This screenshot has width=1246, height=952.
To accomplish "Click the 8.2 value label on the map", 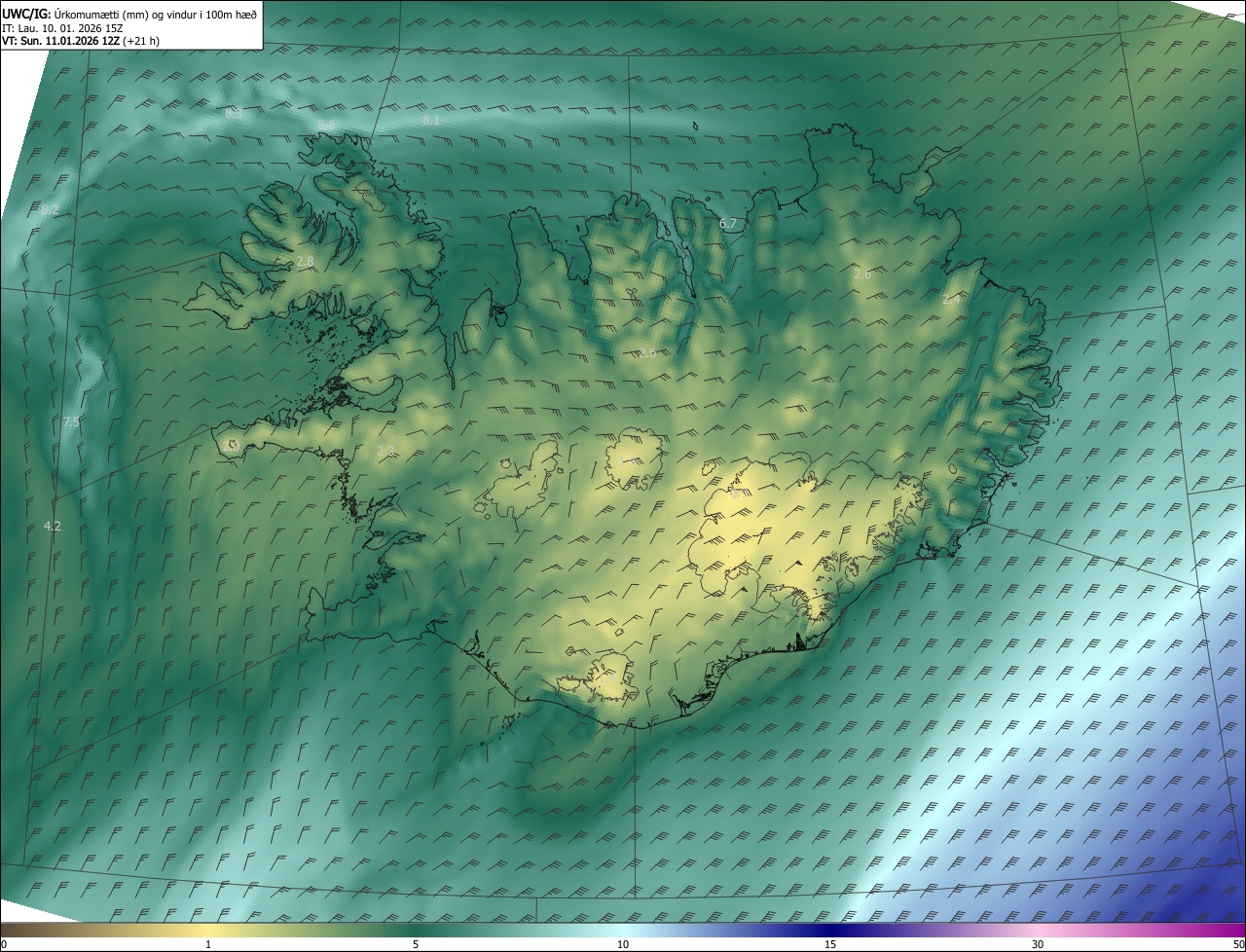I will (51, 209).
